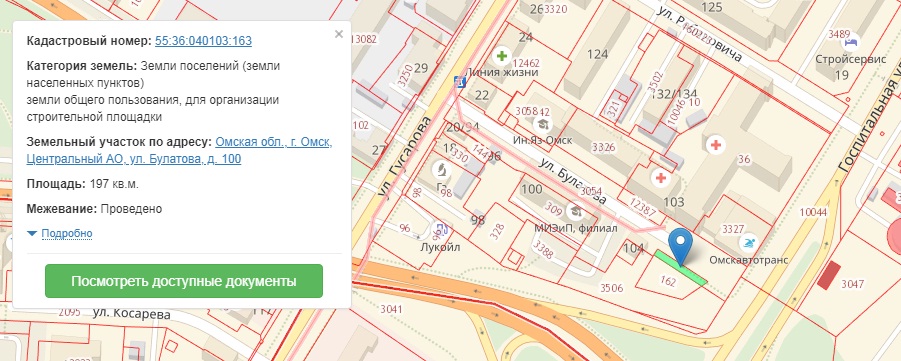
Task: Click the swimmer icon at Омскавтотранс
Action: (x=749, y=243)
